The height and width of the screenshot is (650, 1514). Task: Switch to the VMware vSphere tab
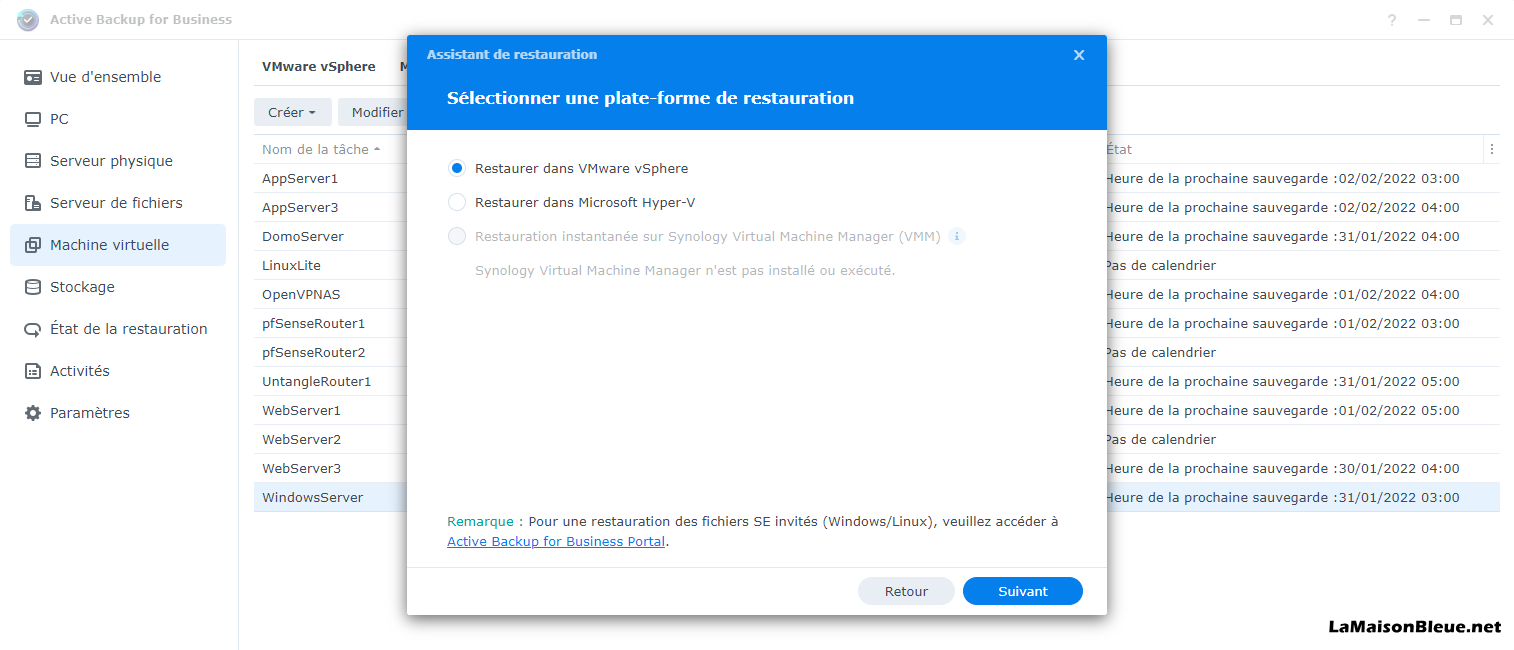pyautogui.click(x=319, y=67)
